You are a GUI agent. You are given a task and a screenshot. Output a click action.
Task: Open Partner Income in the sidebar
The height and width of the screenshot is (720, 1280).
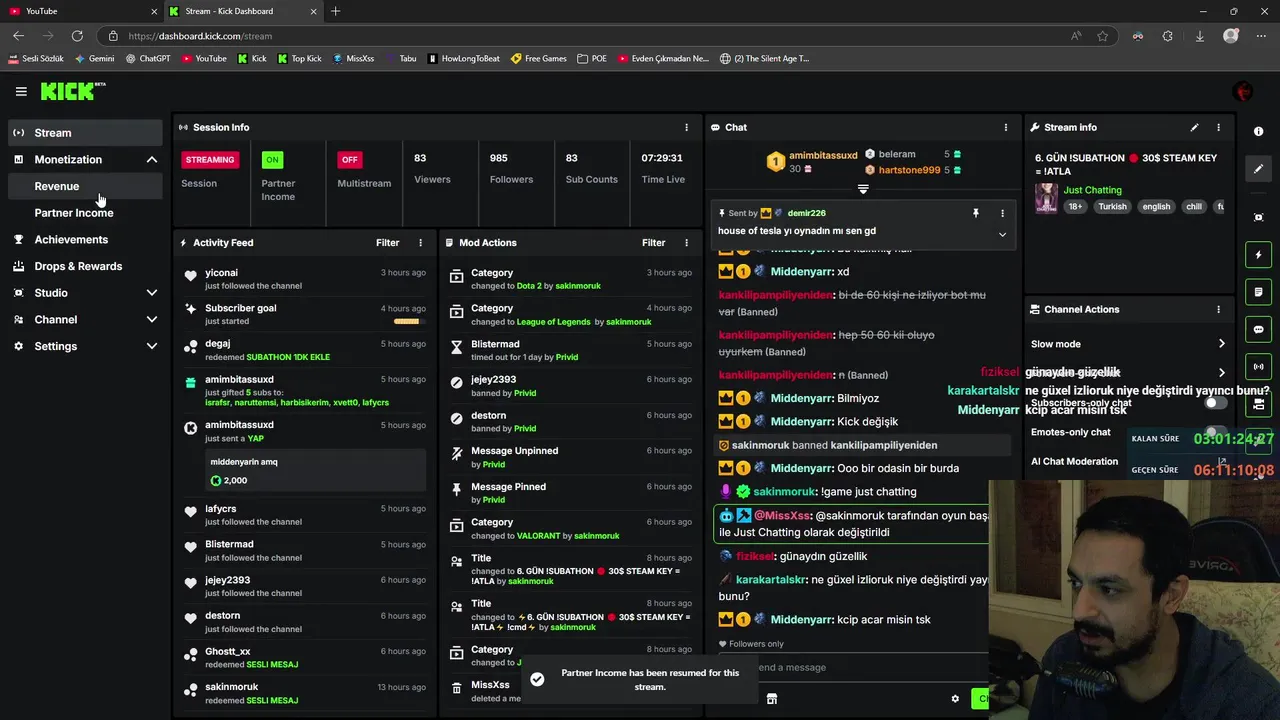(x=85, y=213)
